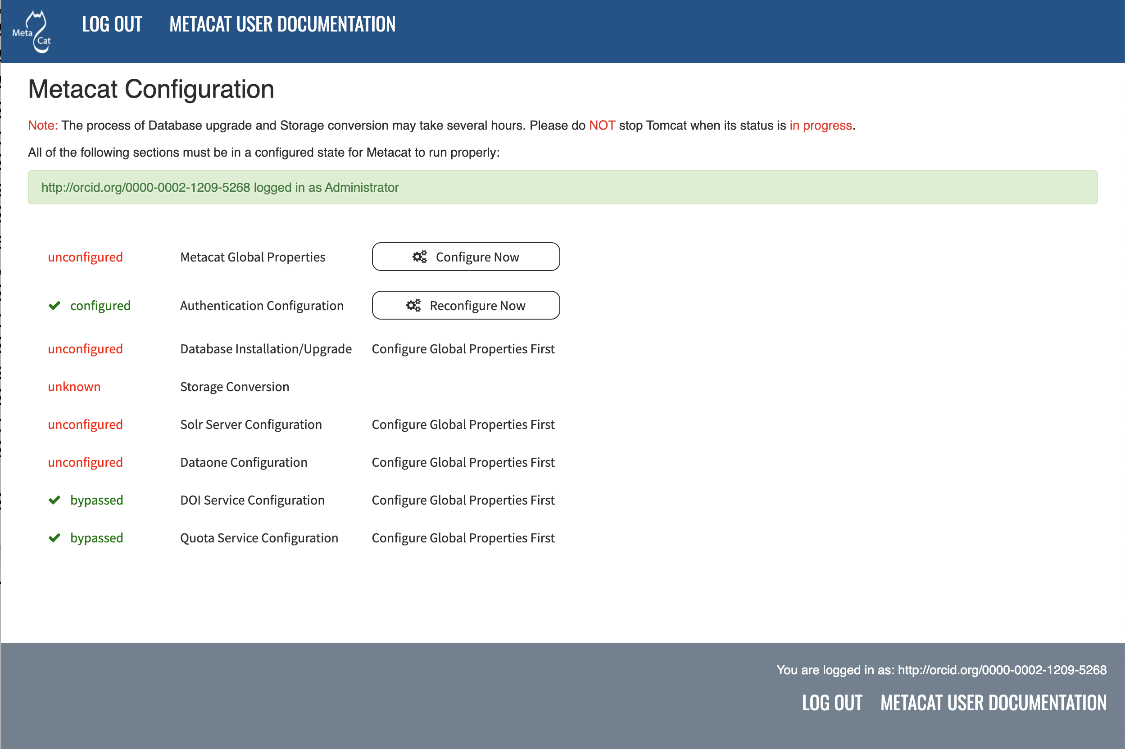Click unconfigured status for Metacat Global Properties
Screen dimensions: 1125x749
pyautogui.click(x=85, y=257)
